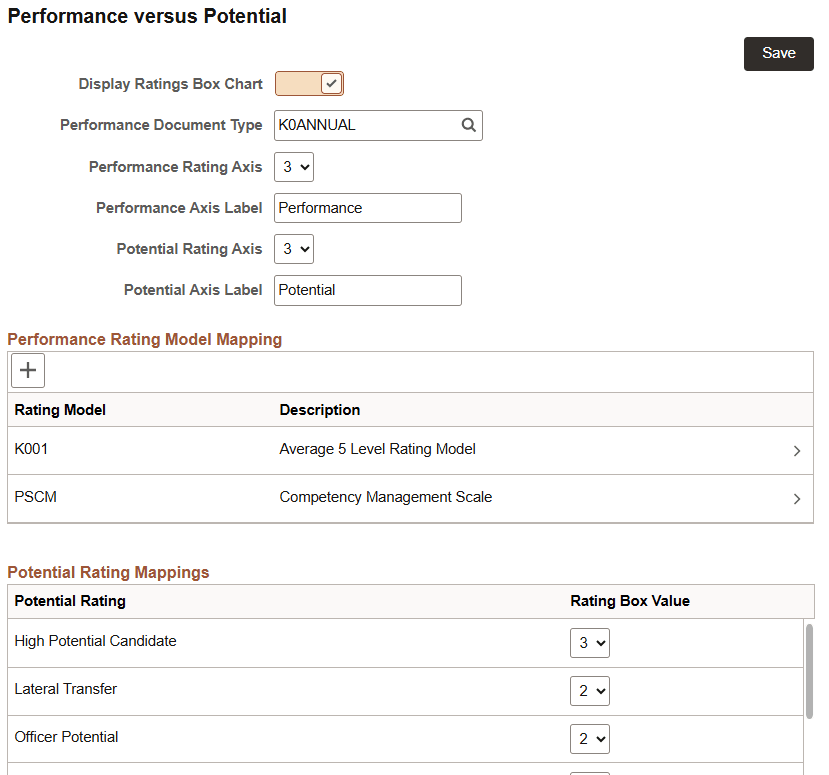
Task: Open the Officer Potential rating box dropdown
Action: [x=589, y=739]
